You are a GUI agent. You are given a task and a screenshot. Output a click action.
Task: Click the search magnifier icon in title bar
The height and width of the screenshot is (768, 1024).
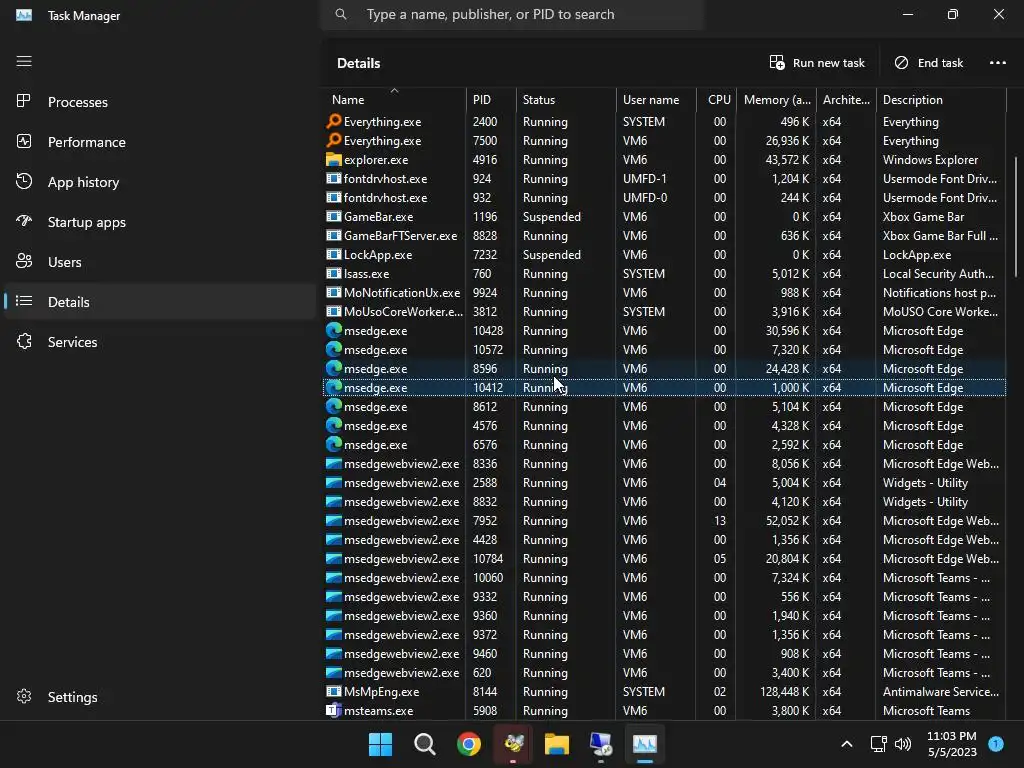(x=341, y=14)
